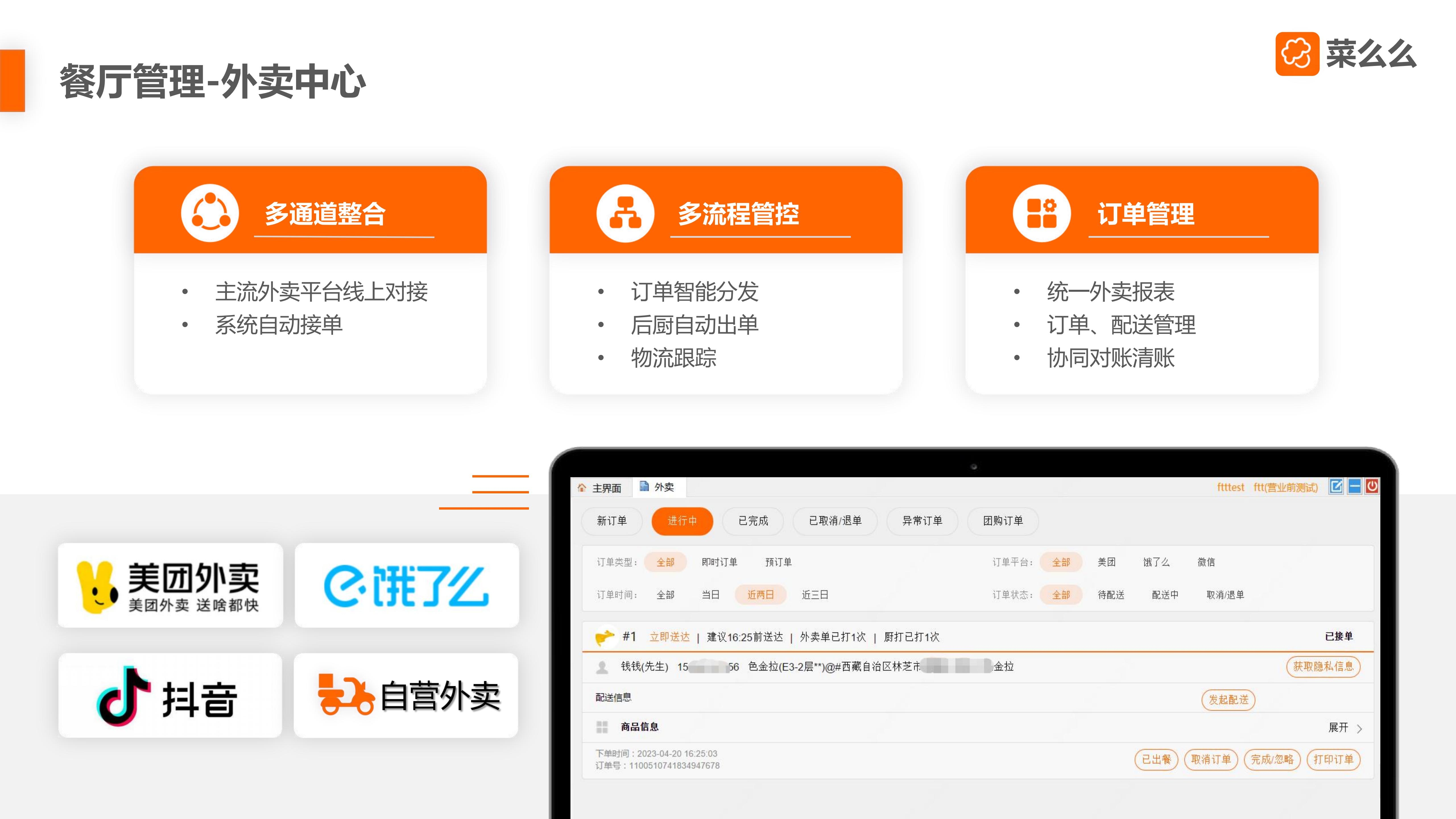This screenshot has height=819, width=1456.
Task: Filter order type by 预订单
Action: pos(778,562)
